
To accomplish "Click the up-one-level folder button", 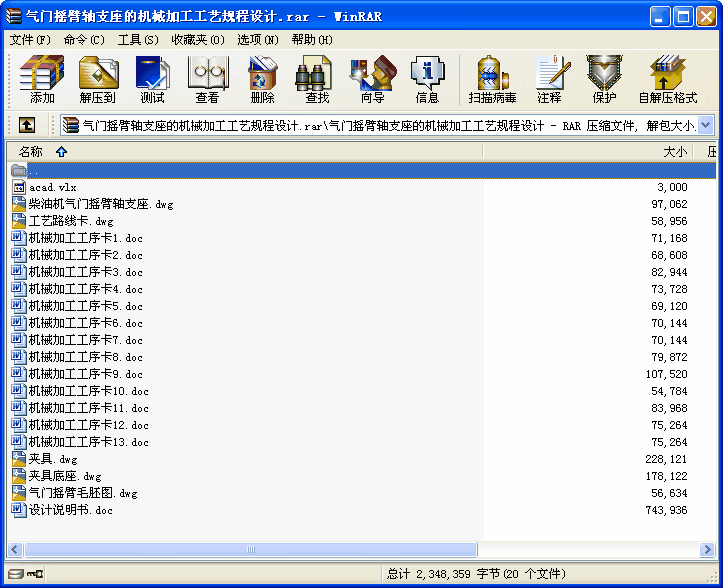I will 27,125.
